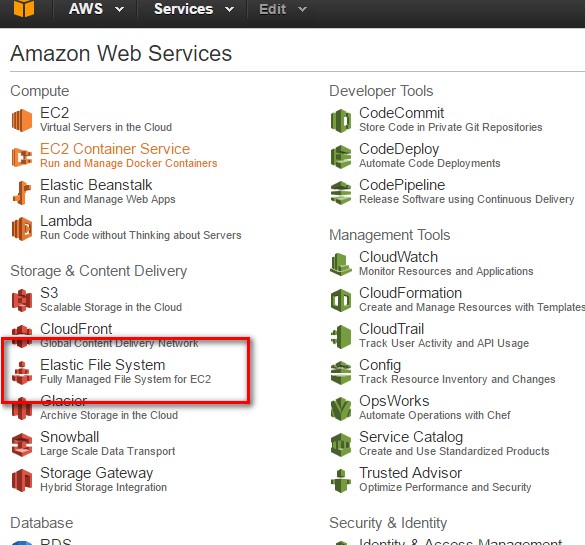The width and height of the screenshot is (585, 545).
Task: Open the Trusted Advisor icon
Action: [341, 480]
